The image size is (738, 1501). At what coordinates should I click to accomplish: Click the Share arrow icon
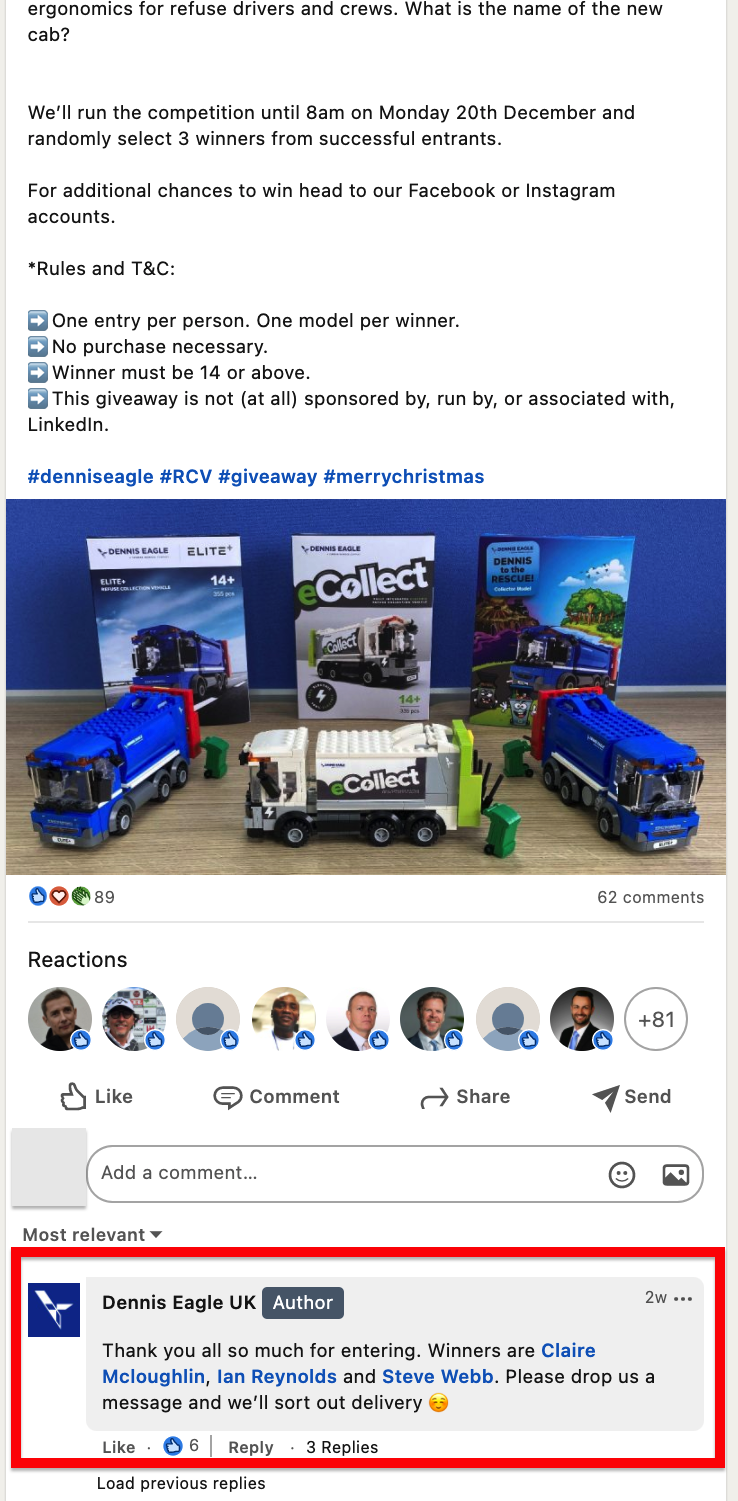434,1098
